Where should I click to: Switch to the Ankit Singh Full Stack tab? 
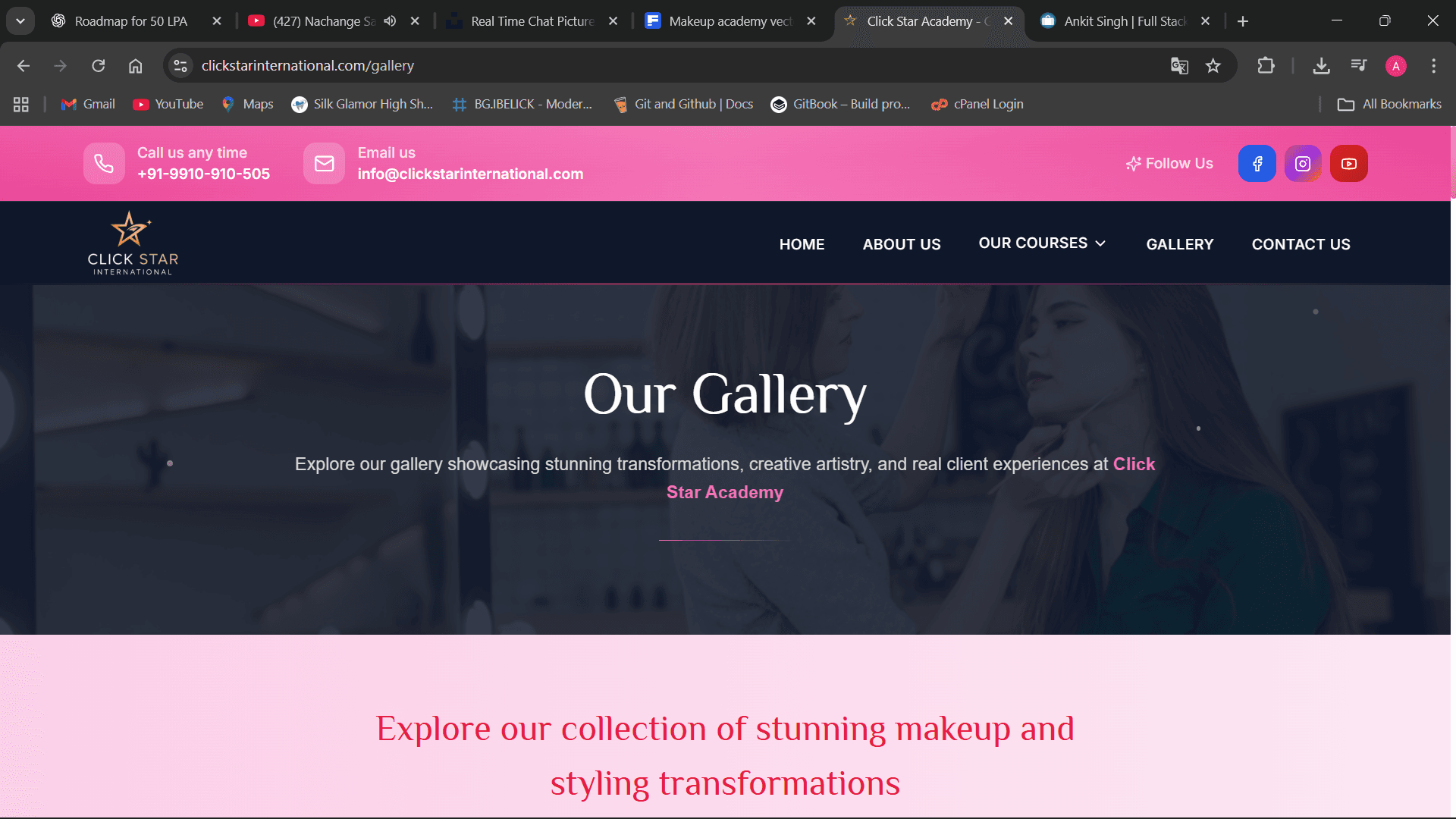[1124, 21]
